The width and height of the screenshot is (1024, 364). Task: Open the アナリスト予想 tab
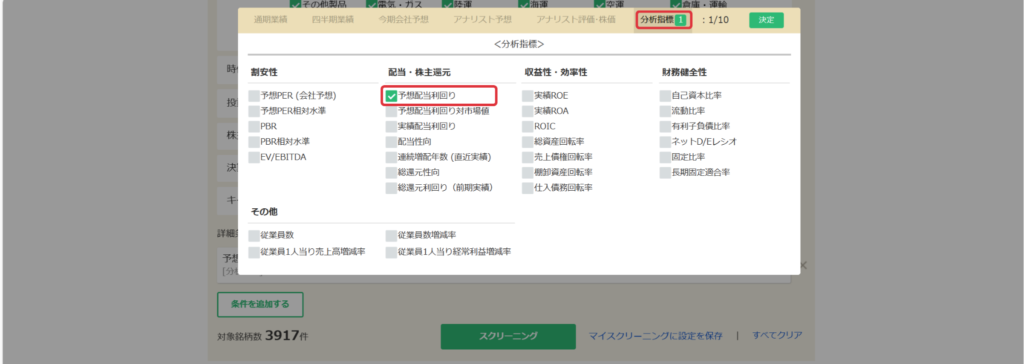[x=482, y=20]
